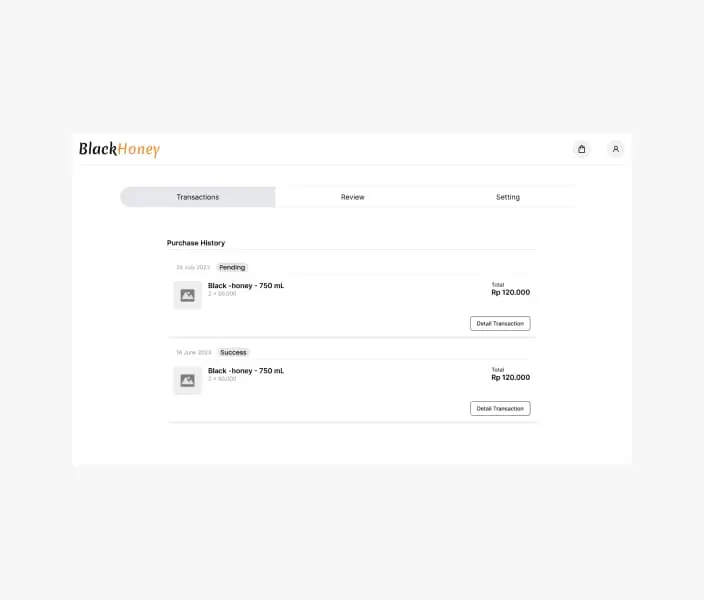Click the Pending status badge
This screenshot has width=704, height=600.
(x=232, y=267)
